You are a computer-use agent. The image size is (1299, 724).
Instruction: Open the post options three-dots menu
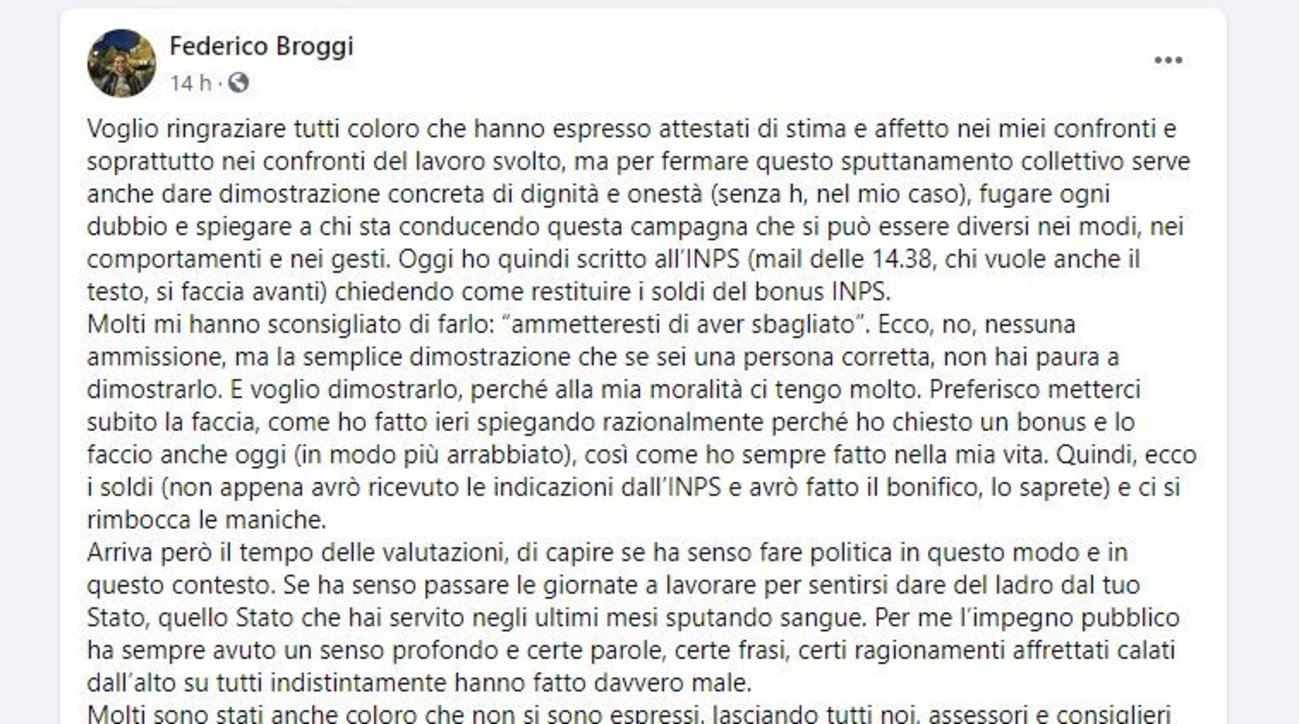(x=1168, y=61)
